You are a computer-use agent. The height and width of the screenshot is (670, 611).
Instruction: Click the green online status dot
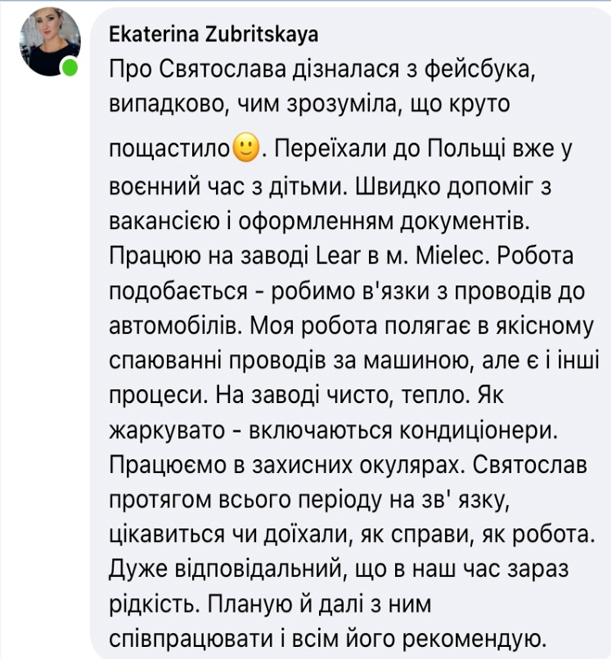pyautogui.click(x=69, y=69)
